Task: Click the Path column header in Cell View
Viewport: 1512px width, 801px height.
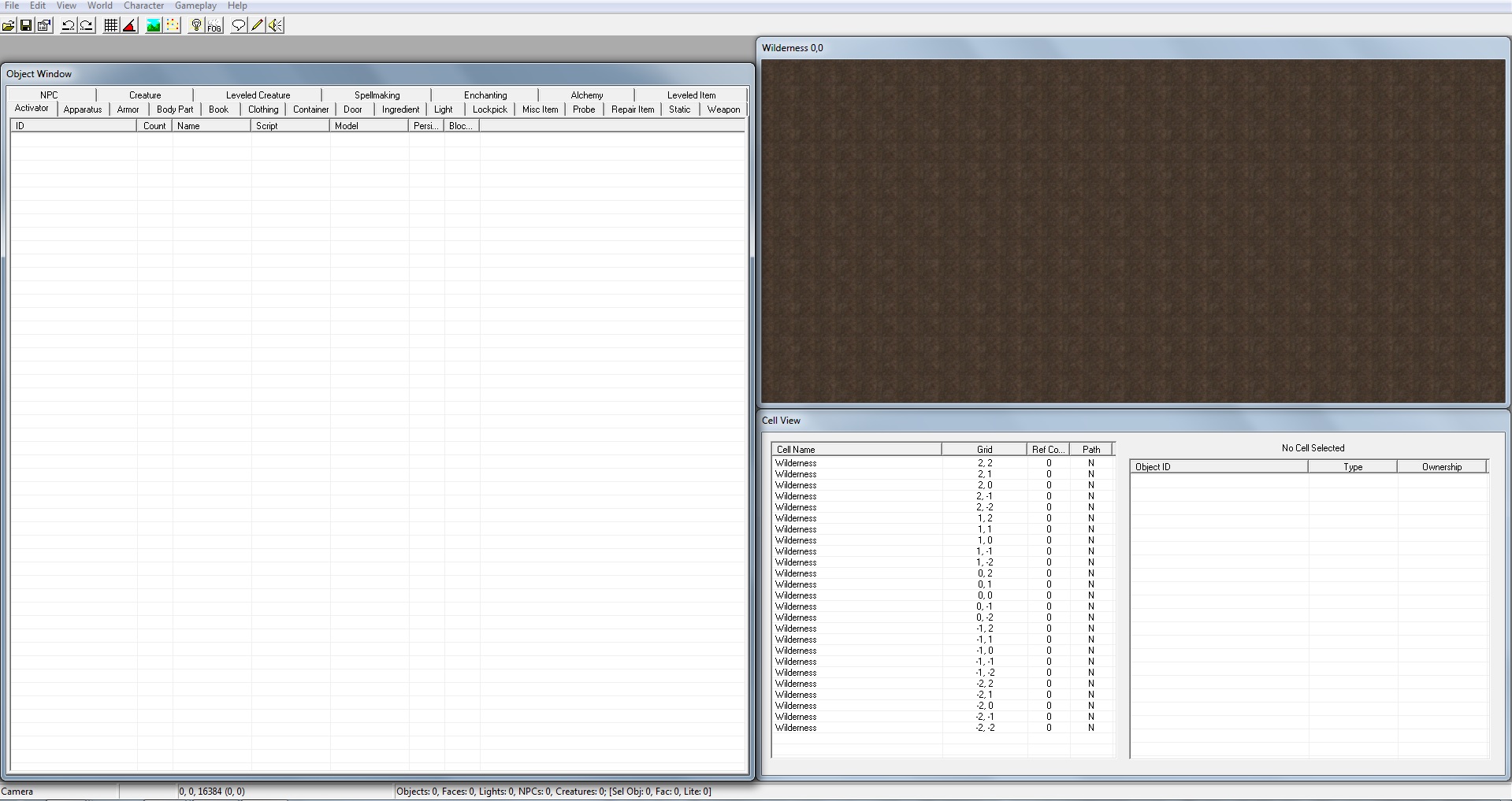Action: [1091, 450]
